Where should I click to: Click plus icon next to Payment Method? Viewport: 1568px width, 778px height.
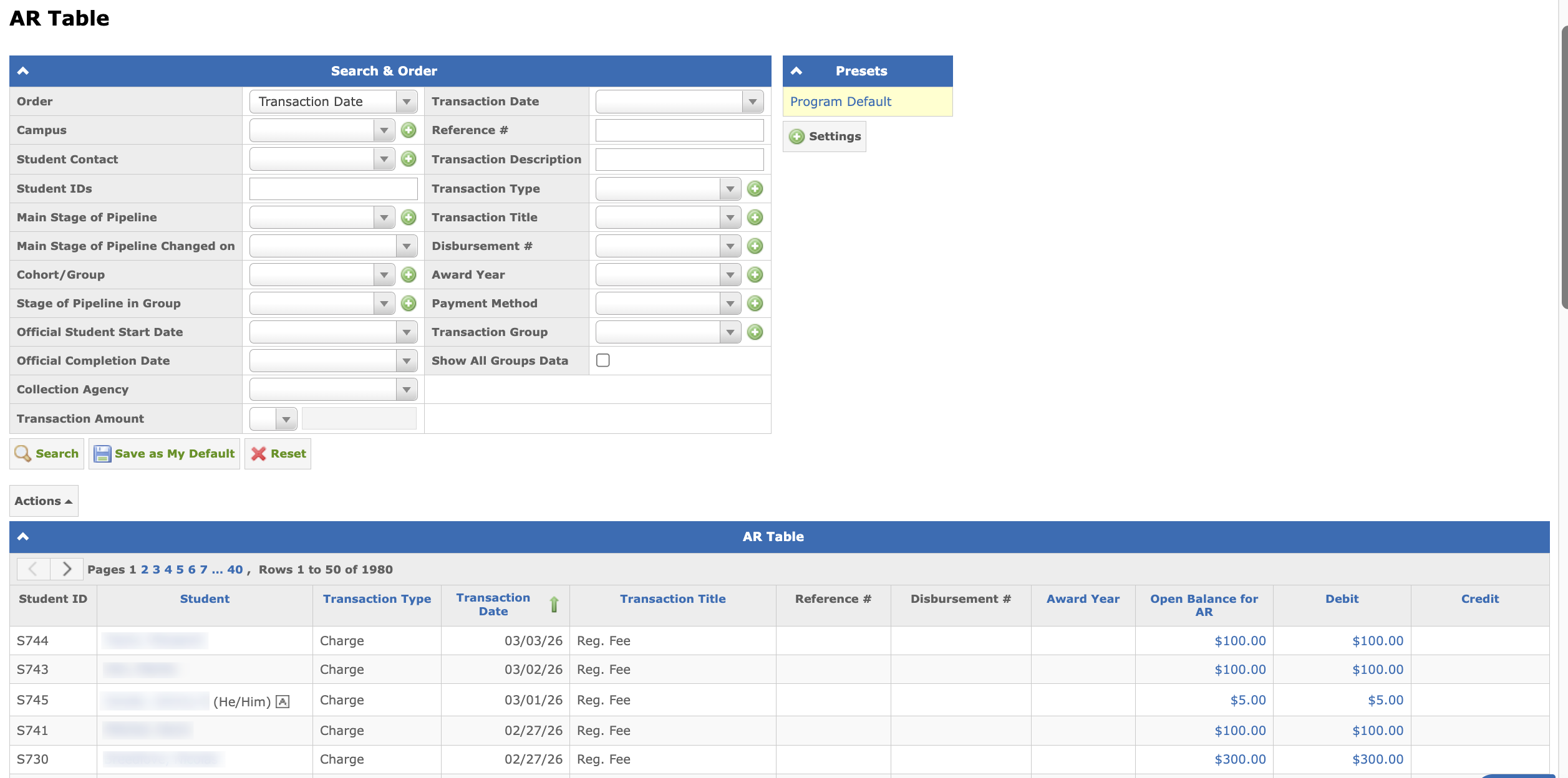click(x=755, y=304)
